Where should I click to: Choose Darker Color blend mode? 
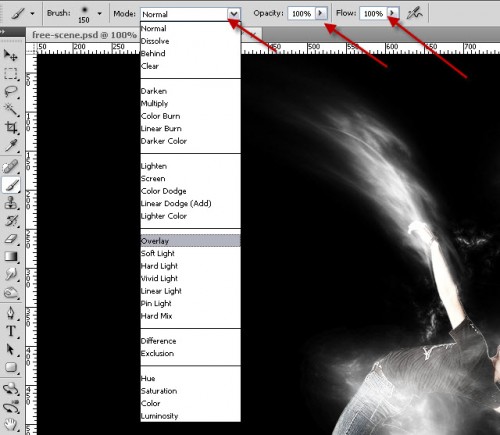point(190,141)
